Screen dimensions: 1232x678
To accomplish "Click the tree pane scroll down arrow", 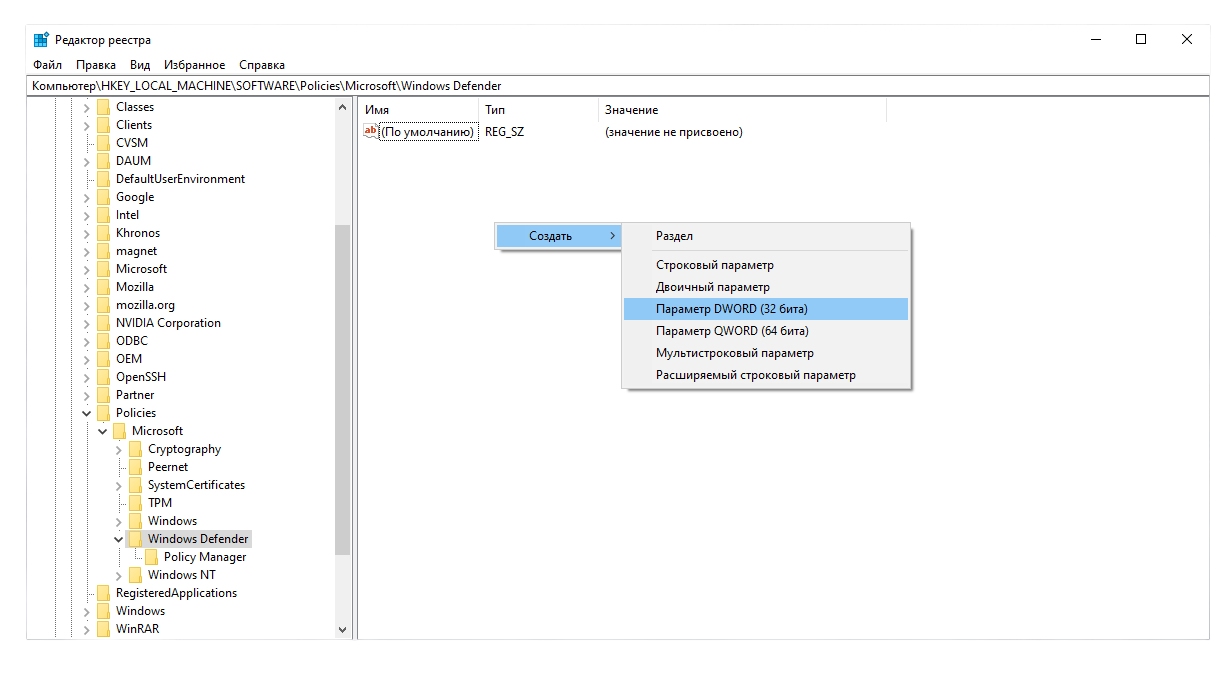I will click(343, 630).
